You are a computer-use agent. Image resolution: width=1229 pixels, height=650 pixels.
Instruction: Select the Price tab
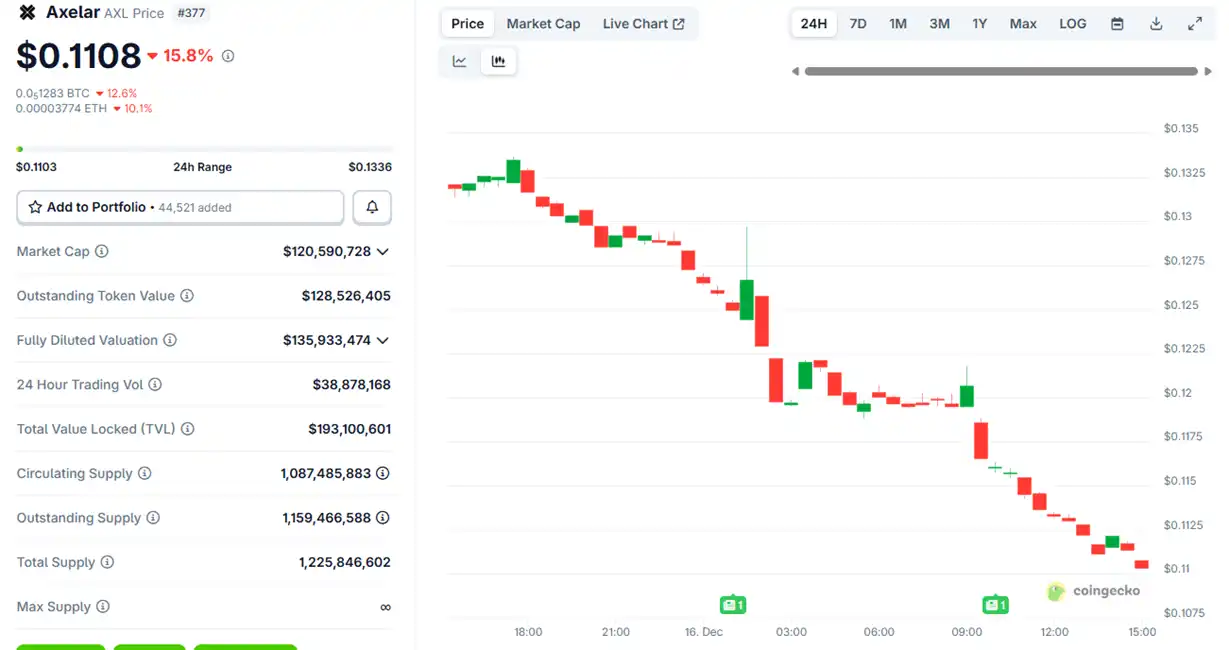point(467,23)
